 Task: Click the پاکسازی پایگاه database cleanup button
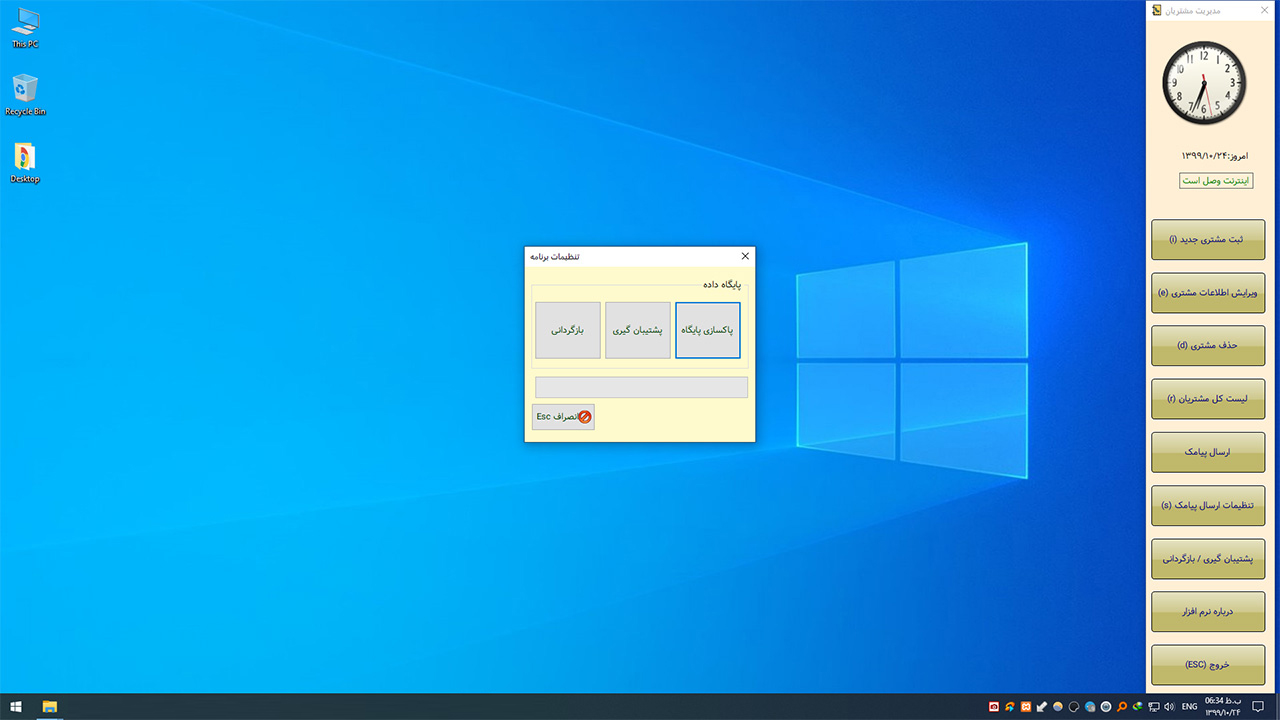tap(708, 330)
